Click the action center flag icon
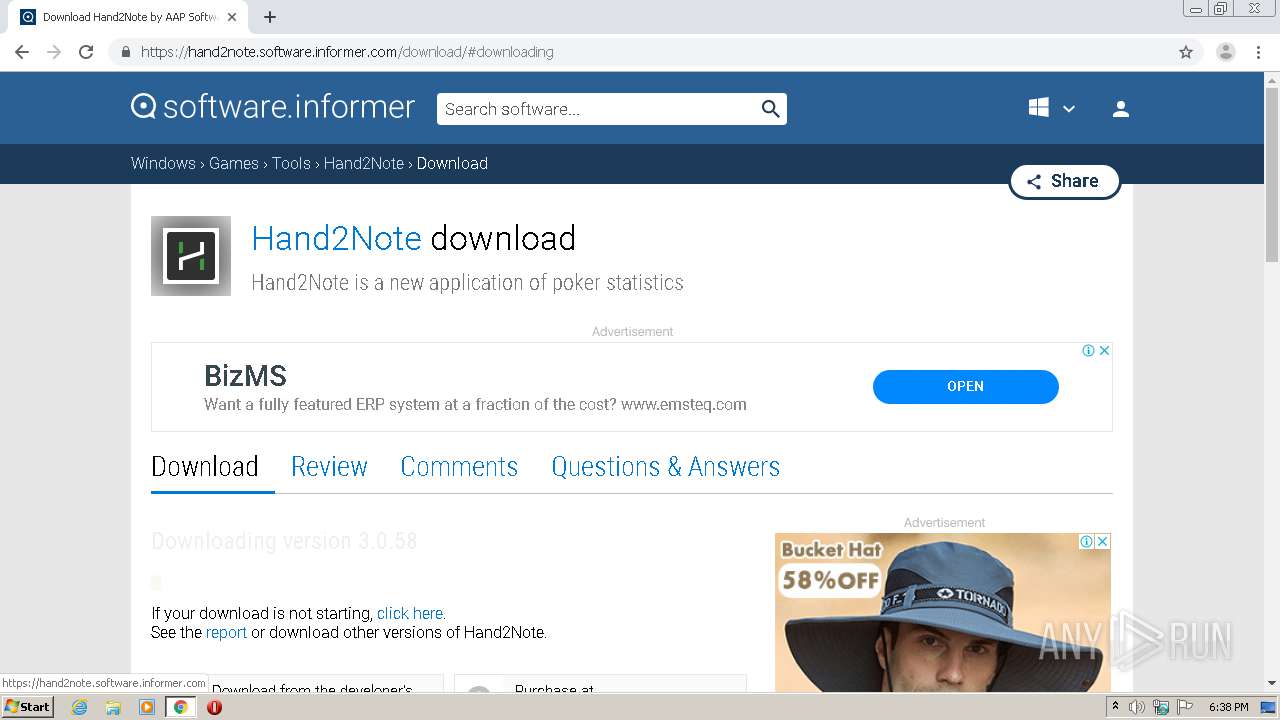The image size is (1280, 720). 1185,707
